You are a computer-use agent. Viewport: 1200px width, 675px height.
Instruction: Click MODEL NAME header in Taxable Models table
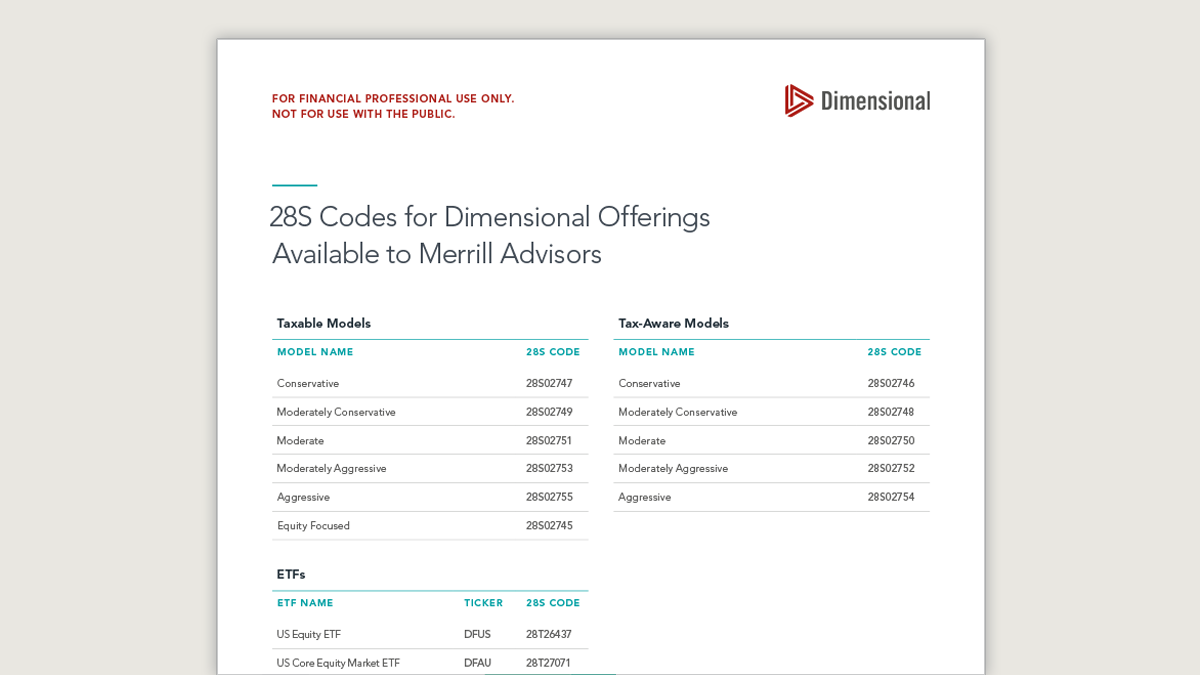pyautogui.click(x=315, y=352)
